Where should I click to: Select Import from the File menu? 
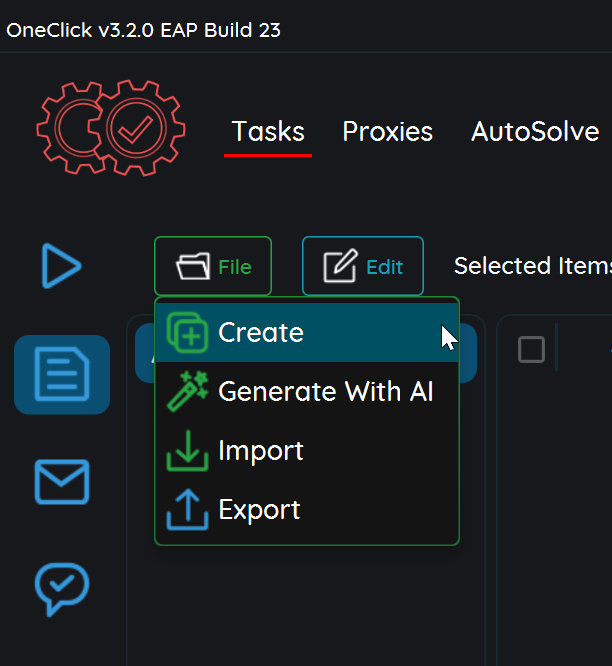(x=307, y=450)
